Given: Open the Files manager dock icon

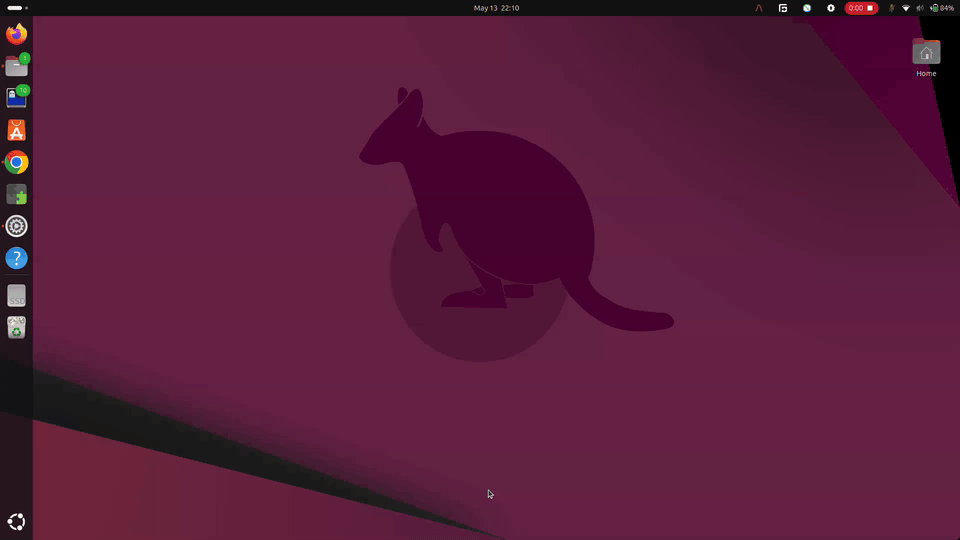Looking at the screenshot, I should (17, 66).
